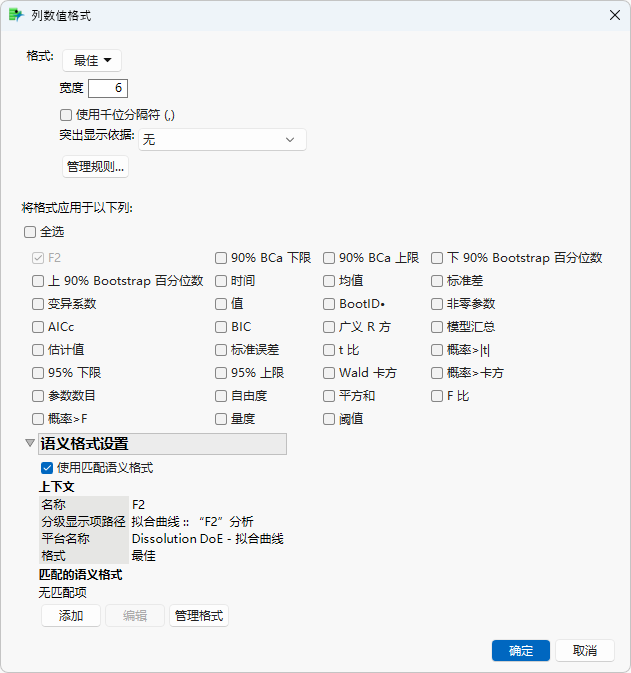Image resolution: width=631 pixels, height=673 pixels.
Task: Check 下 90% Bootstrap 百分位数 checkbox
Action: [x=437, y=258]
